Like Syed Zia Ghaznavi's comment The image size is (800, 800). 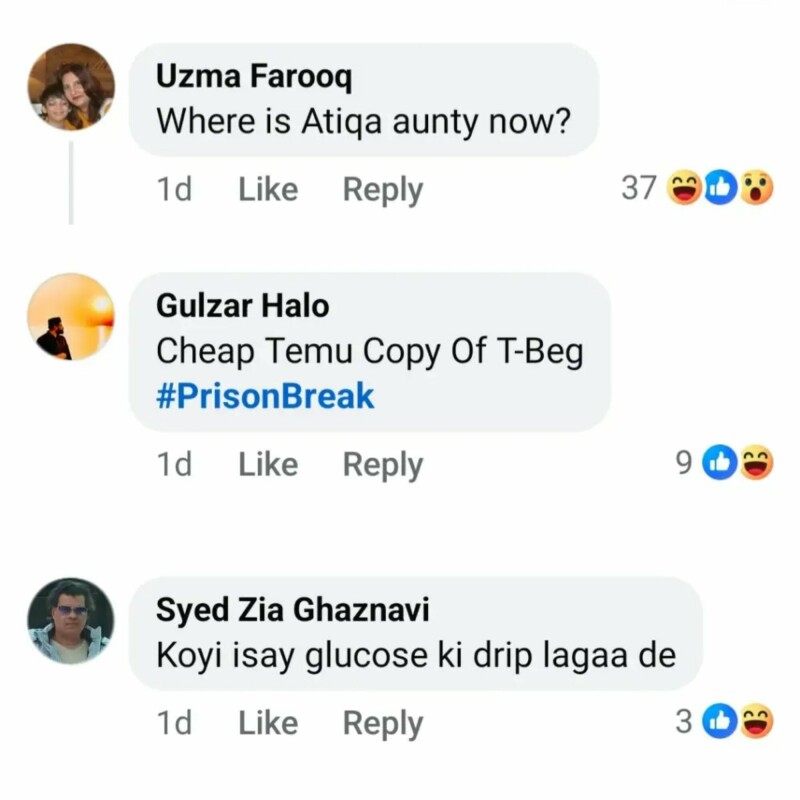[x=268, y=723]
